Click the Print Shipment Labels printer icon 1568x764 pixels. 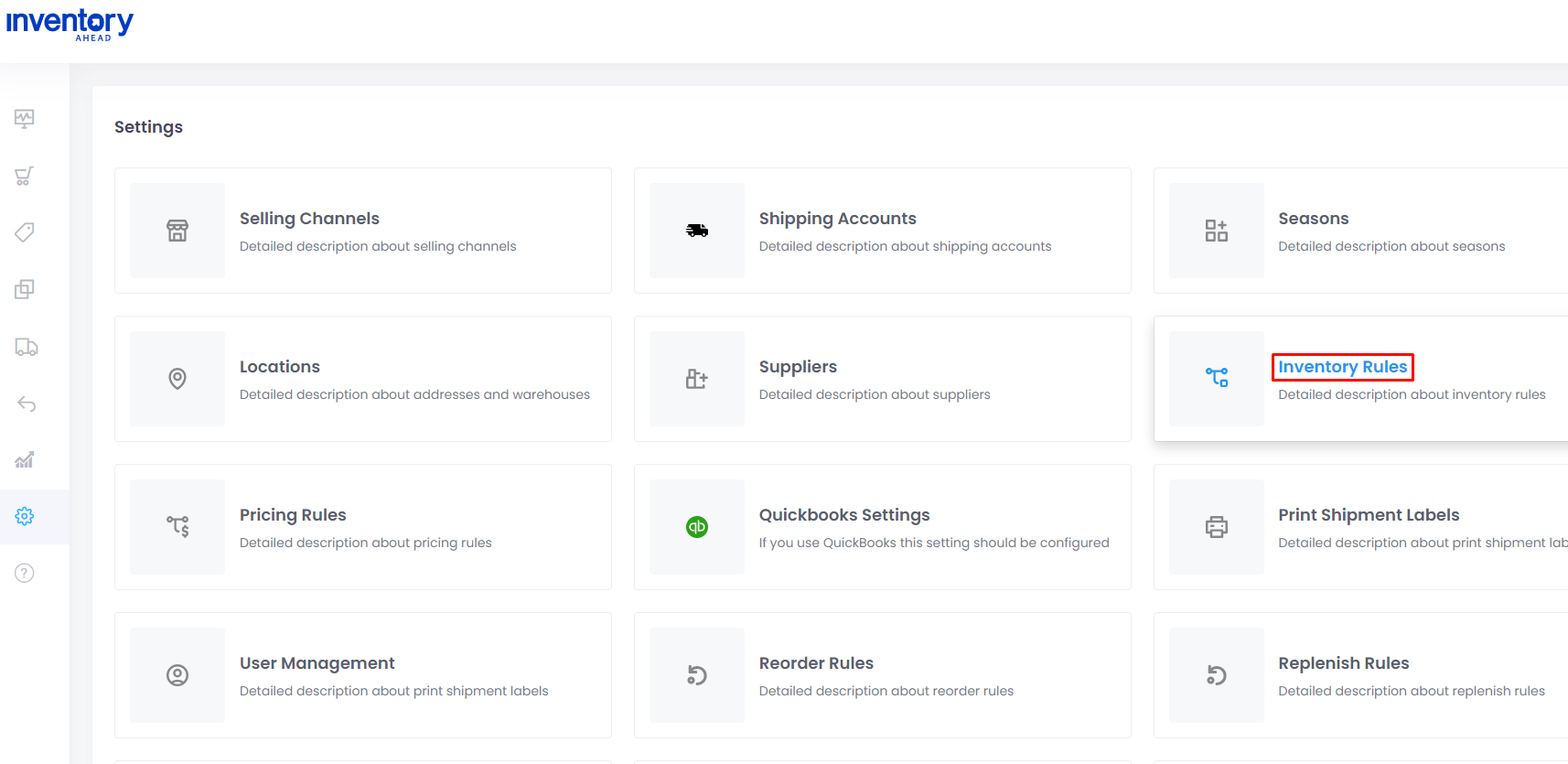tap(1217, 527)
